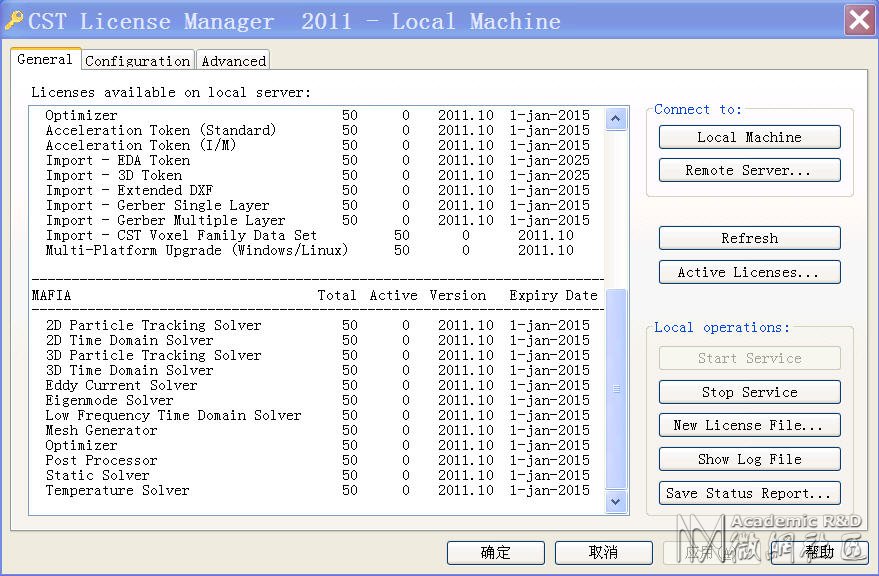This screenshot has height=576, width=879.
Task: Connect to the Local Machine
Action: click(x=750, y=137)
